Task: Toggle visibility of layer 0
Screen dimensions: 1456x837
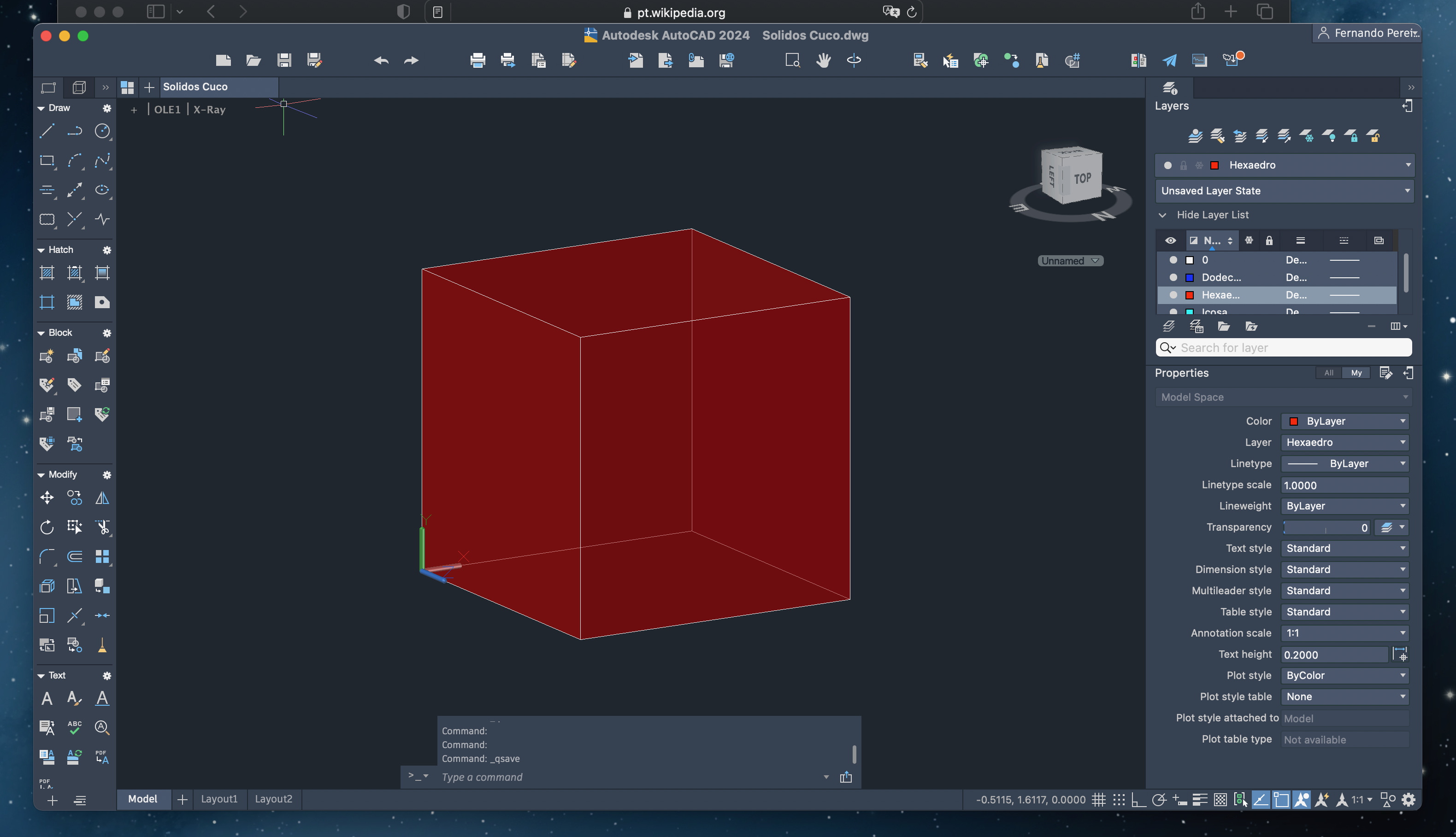Action: click(1173, 260)
